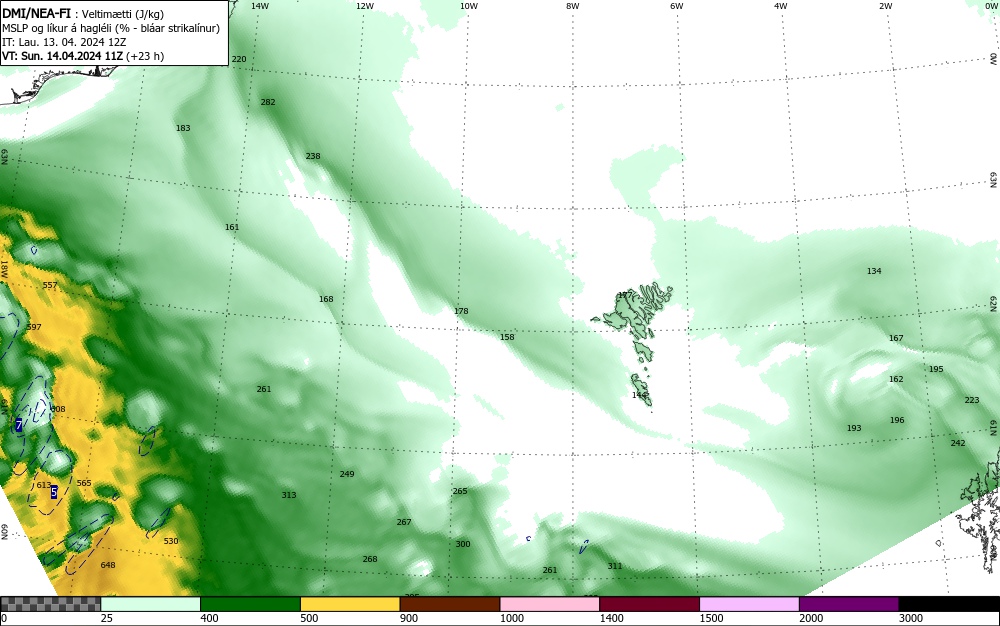
Task: Click the map value 557
Action: pos(50,286)
